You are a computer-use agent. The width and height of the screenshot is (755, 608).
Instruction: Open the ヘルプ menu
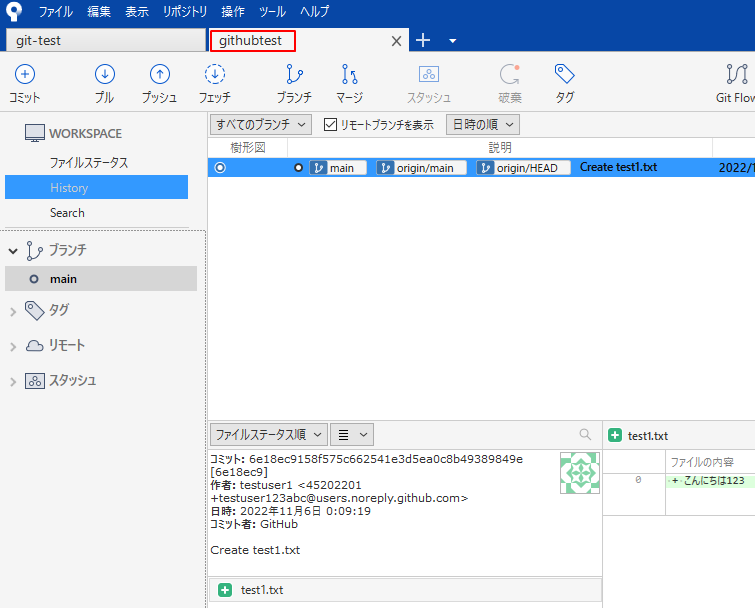[x=314, y=12]
